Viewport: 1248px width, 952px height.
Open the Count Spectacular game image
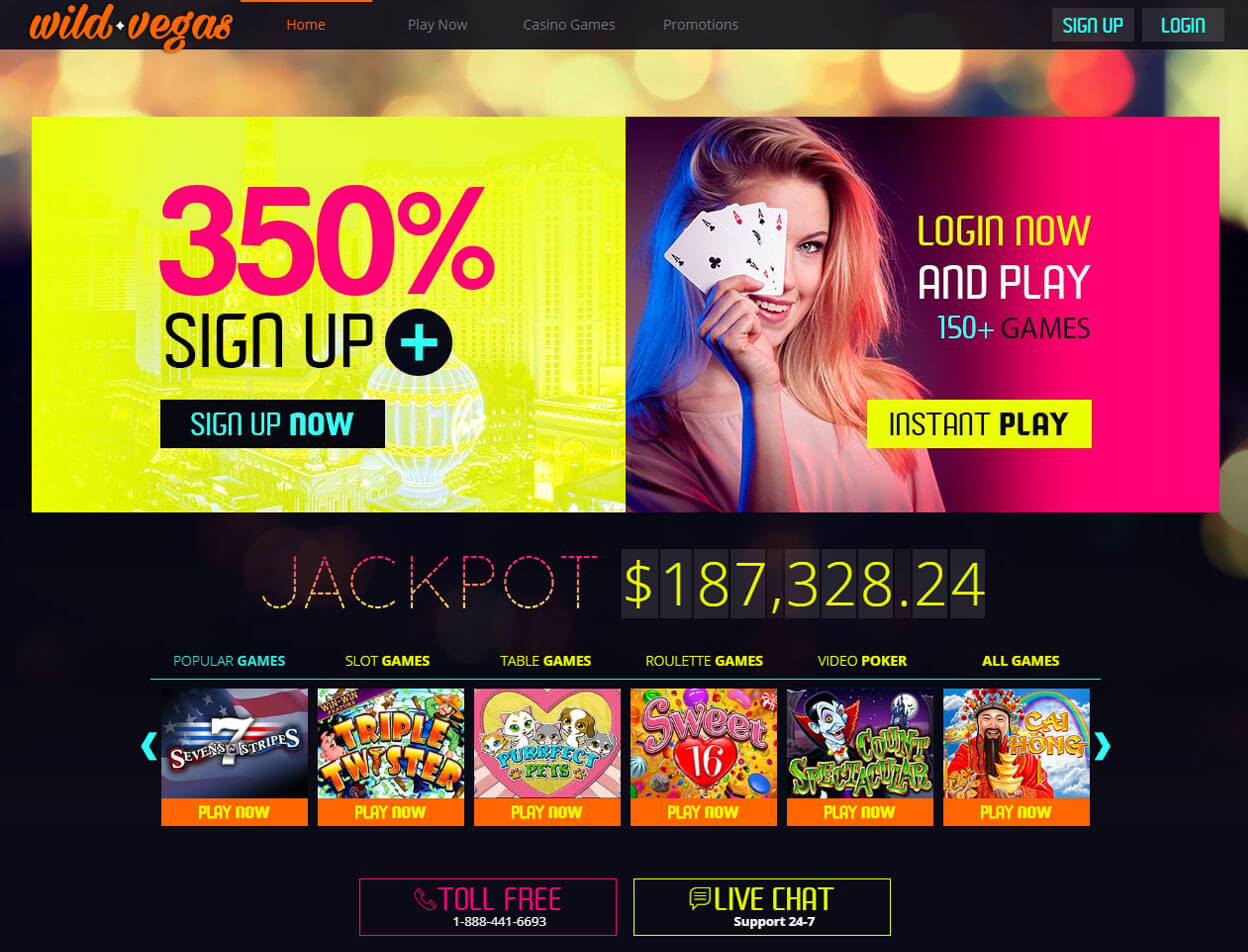tap(860, 743)
